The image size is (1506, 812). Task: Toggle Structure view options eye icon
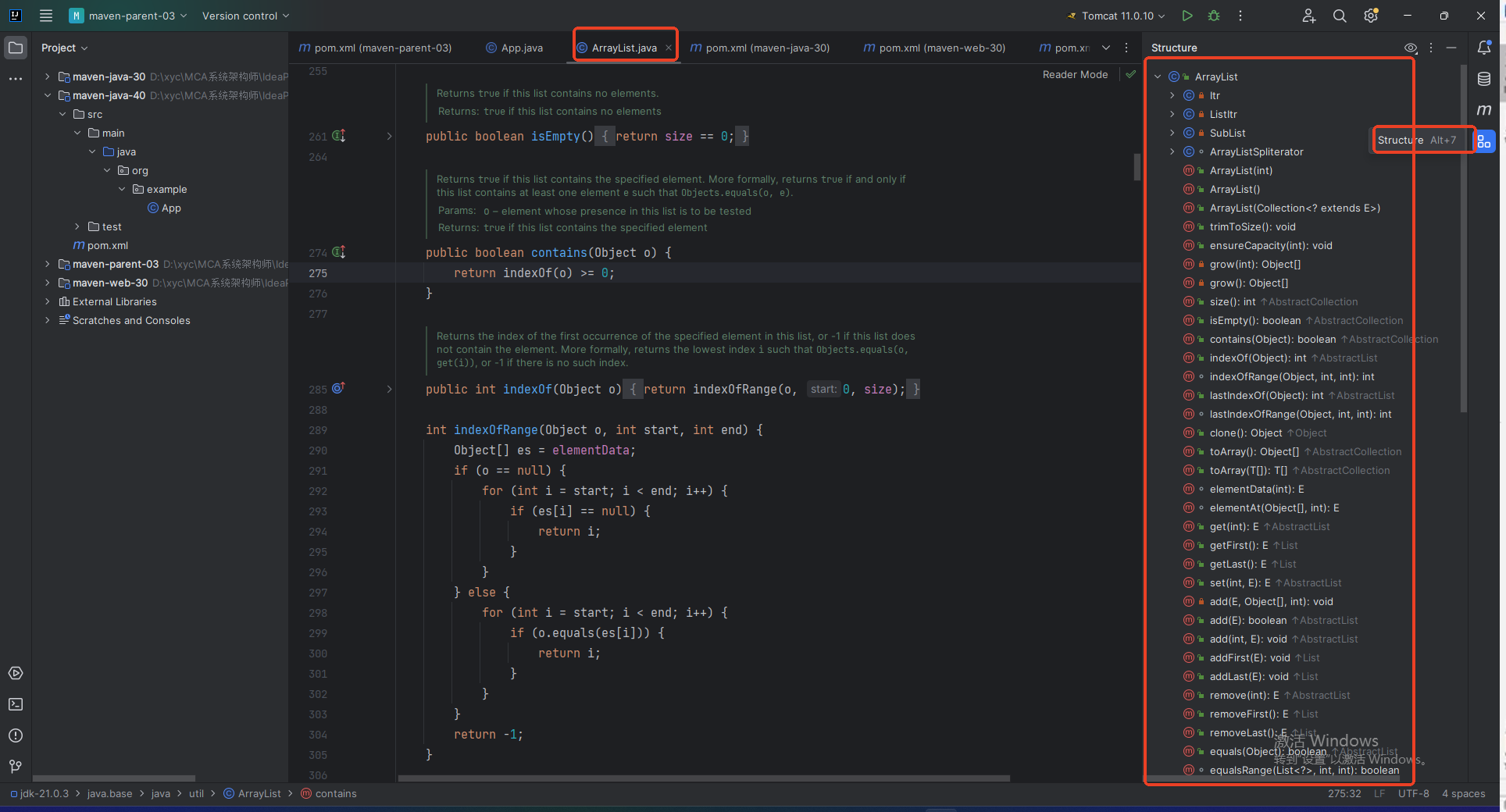(x=1411, y=48)
